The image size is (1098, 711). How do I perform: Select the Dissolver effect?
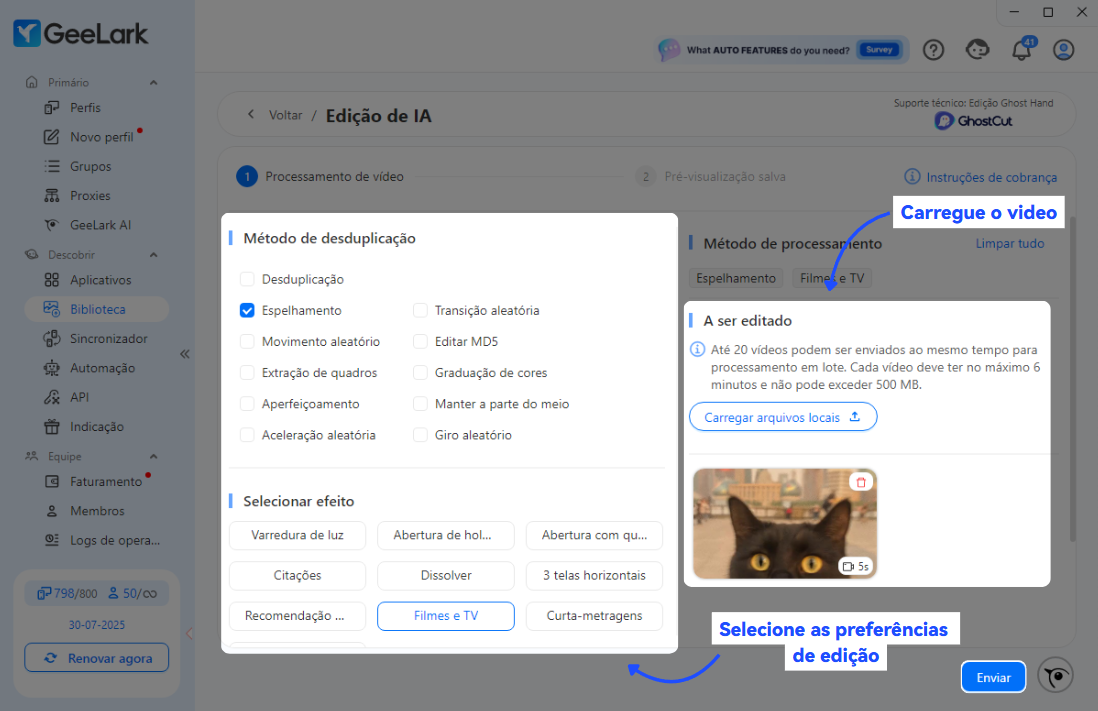pos(446,576)
